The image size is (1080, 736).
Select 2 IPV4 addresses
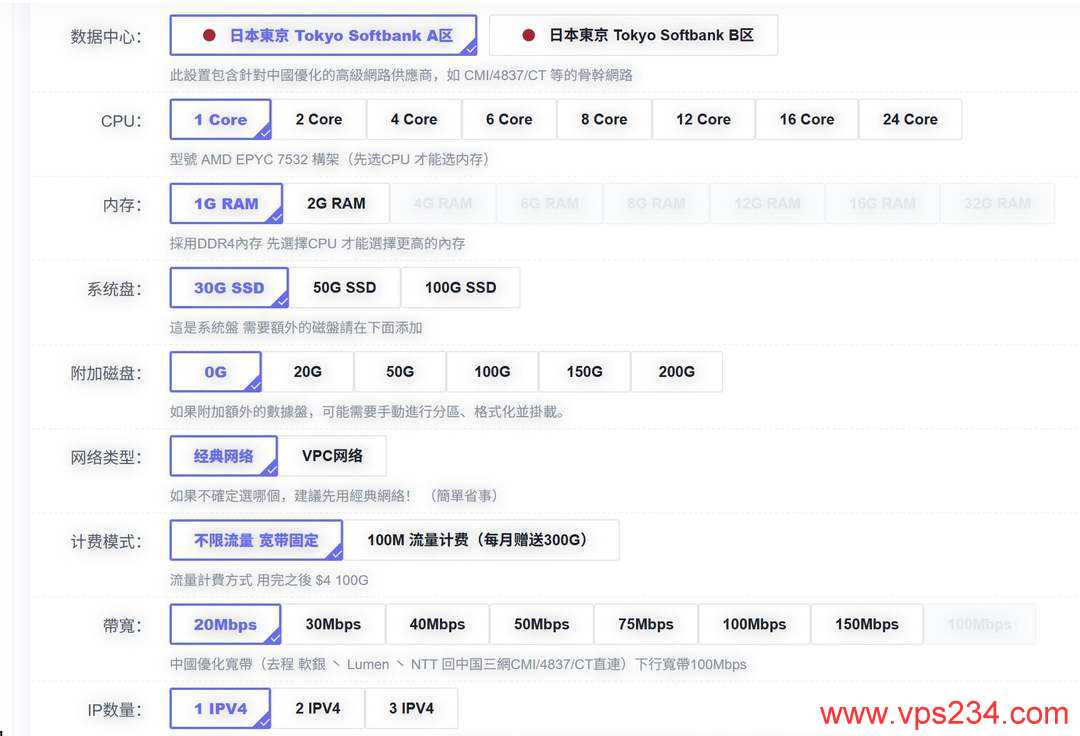pyautogui.click(x=319, y=707)
